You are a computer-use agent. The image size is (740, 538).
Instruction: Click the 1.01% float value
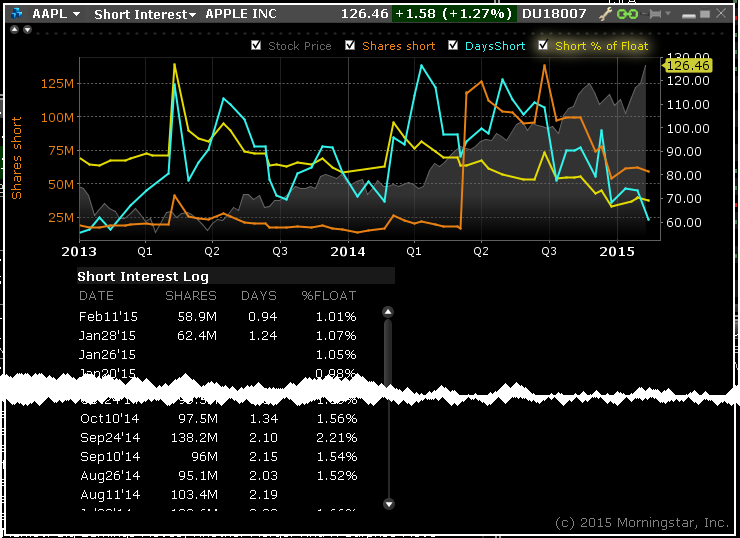[x=336, y=317]
